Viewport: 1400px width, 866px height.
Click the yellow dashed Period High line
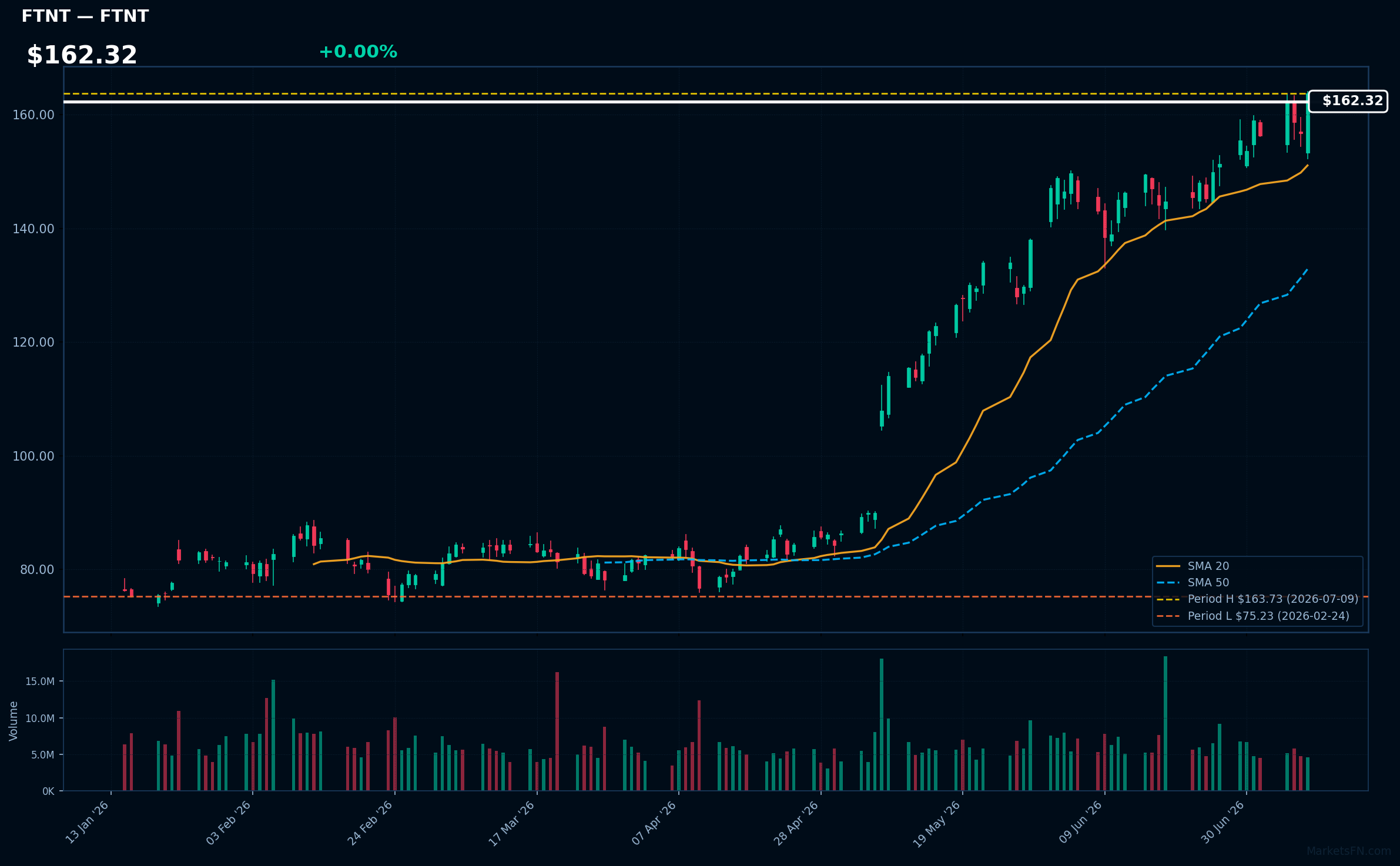(x=686, y=93)
